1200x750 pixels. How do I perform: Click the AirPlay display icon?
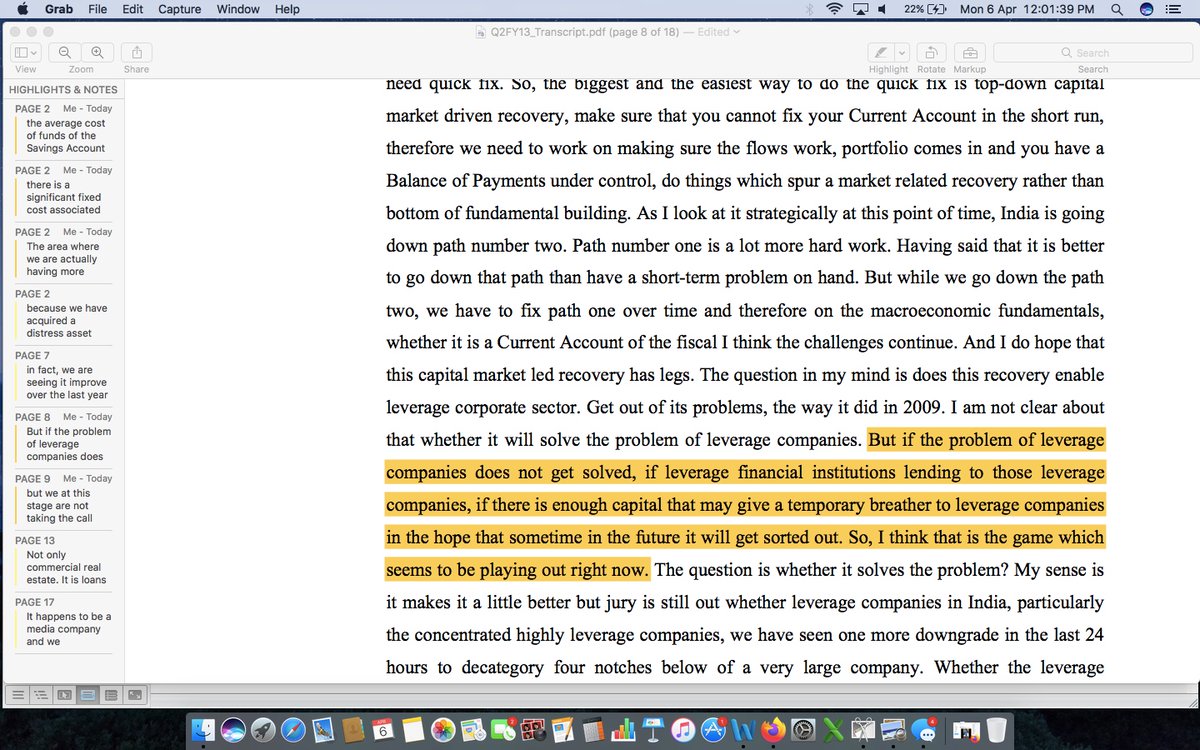tap(860, 9)
